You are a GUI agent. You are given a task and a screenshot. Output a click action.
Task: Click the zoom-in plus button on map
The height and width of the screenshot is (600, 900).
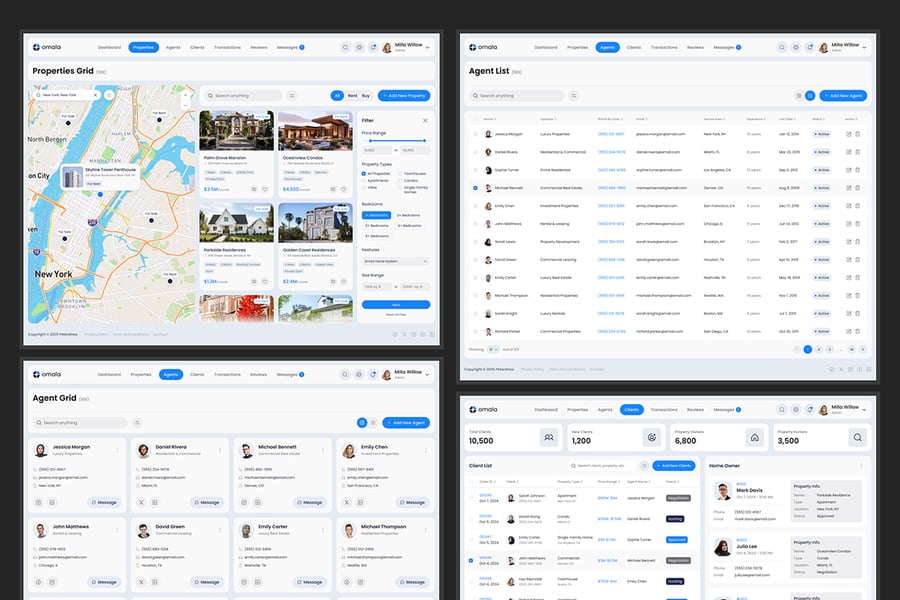[x=185, y=95]
